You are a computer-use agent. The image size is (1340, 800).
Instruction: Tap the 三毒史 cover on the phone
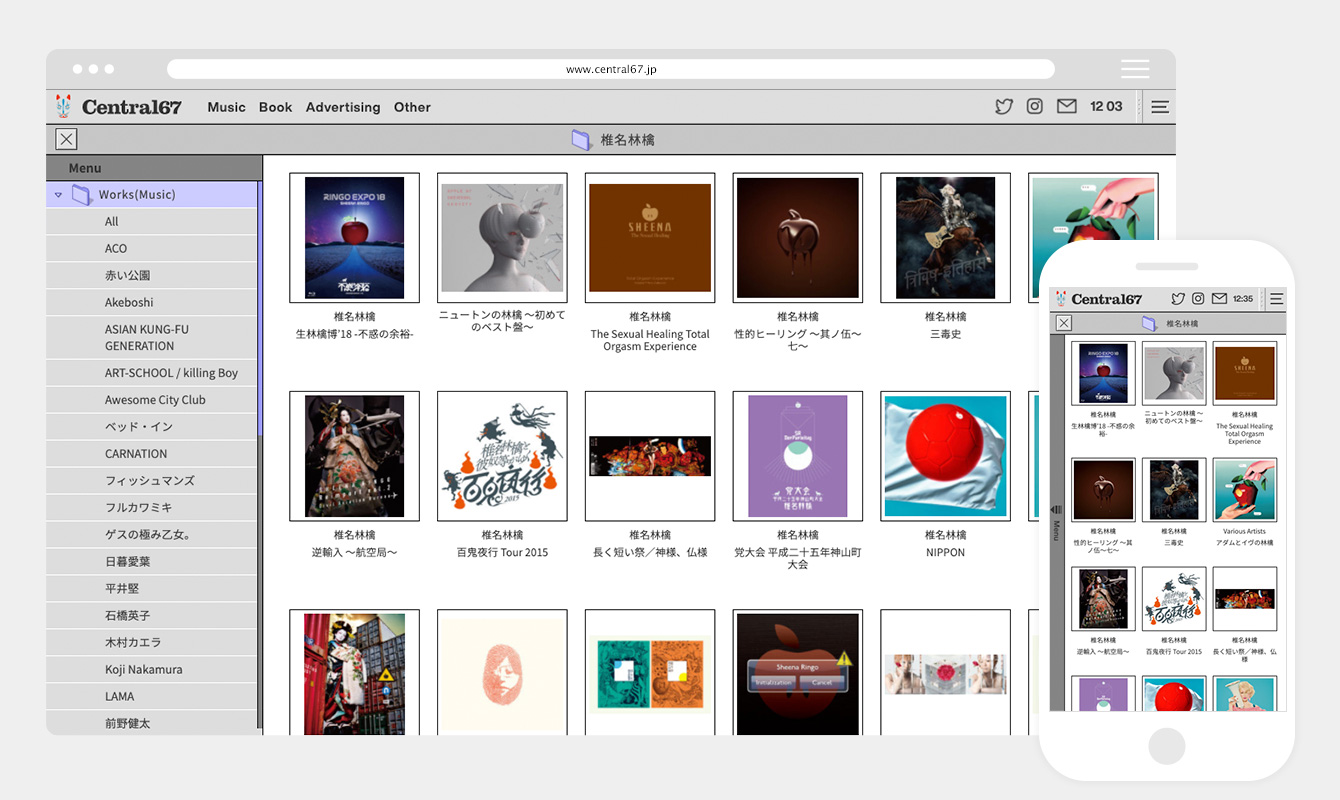click(x=1174, y=490)
